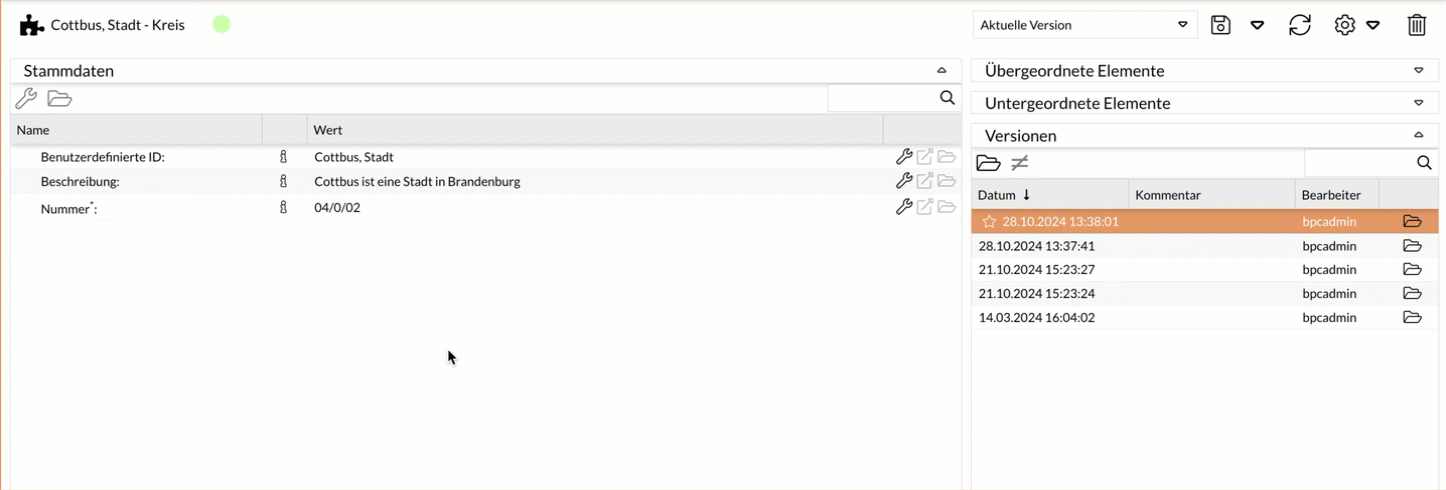Click the not-equal compare icon under Versionen

tap(1020, 163)
